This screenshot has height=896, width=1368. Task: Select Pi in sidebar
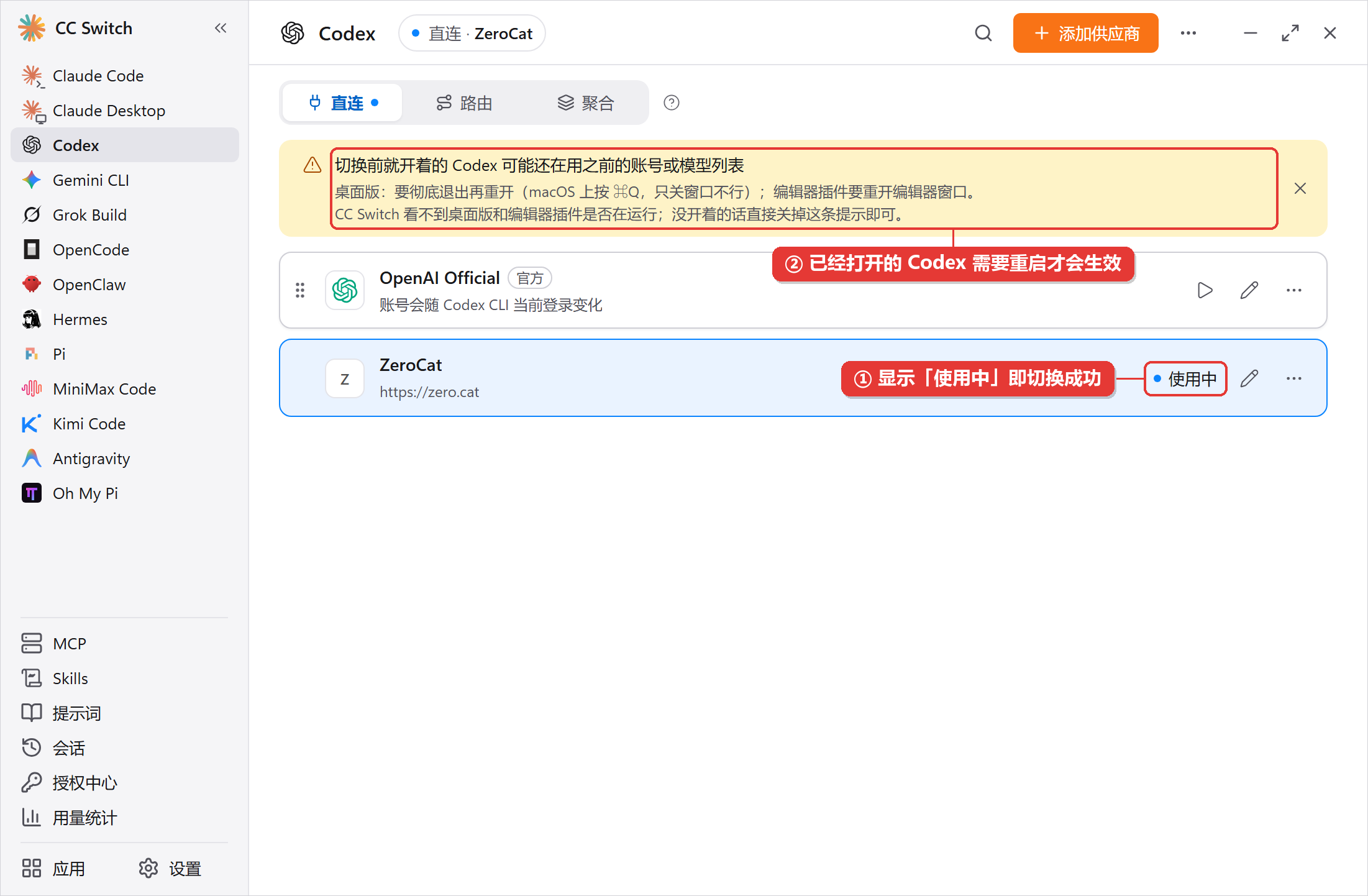(125, 354)
